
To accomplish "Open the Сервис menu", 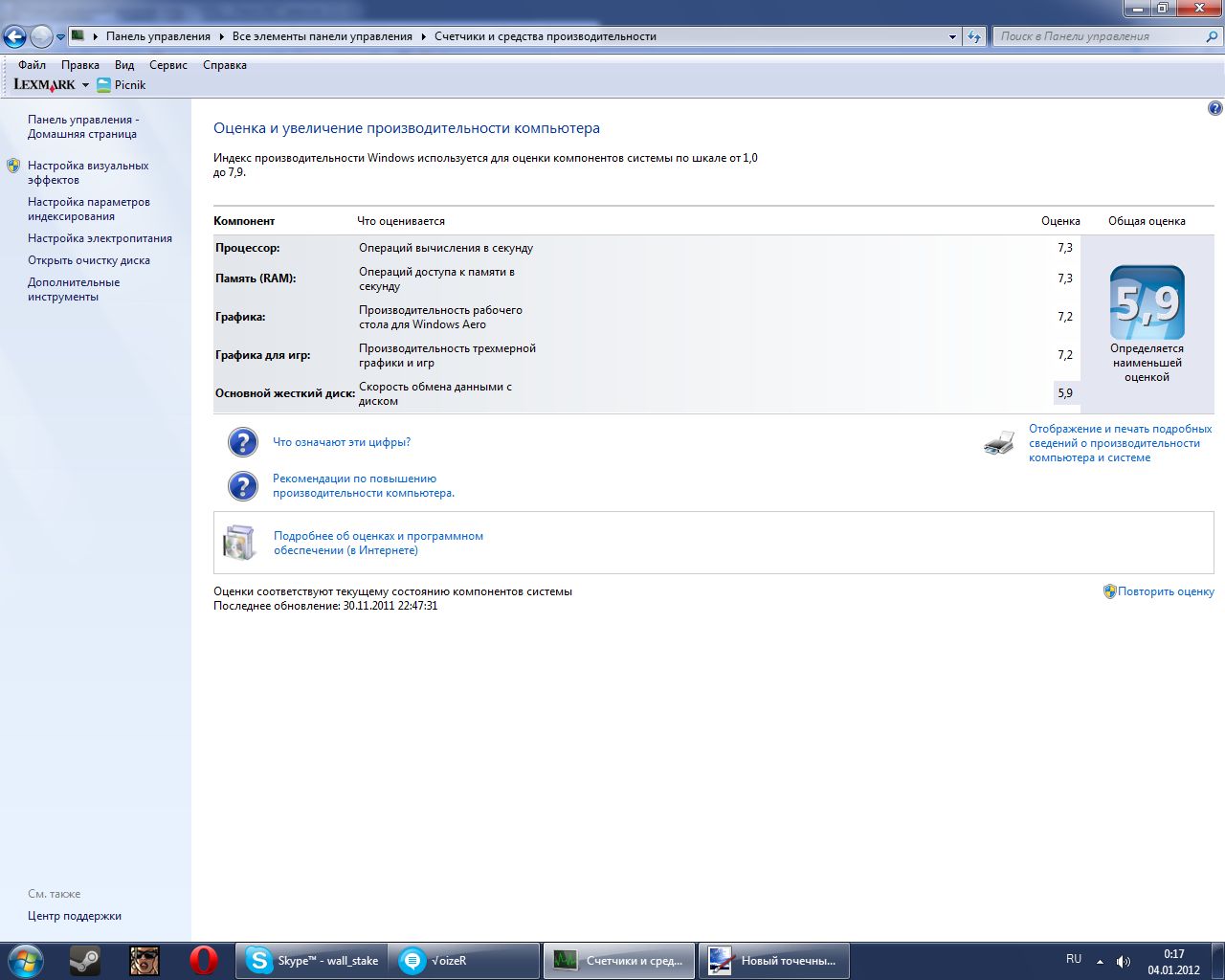I will pyautogui.click(x=167, y=65).
